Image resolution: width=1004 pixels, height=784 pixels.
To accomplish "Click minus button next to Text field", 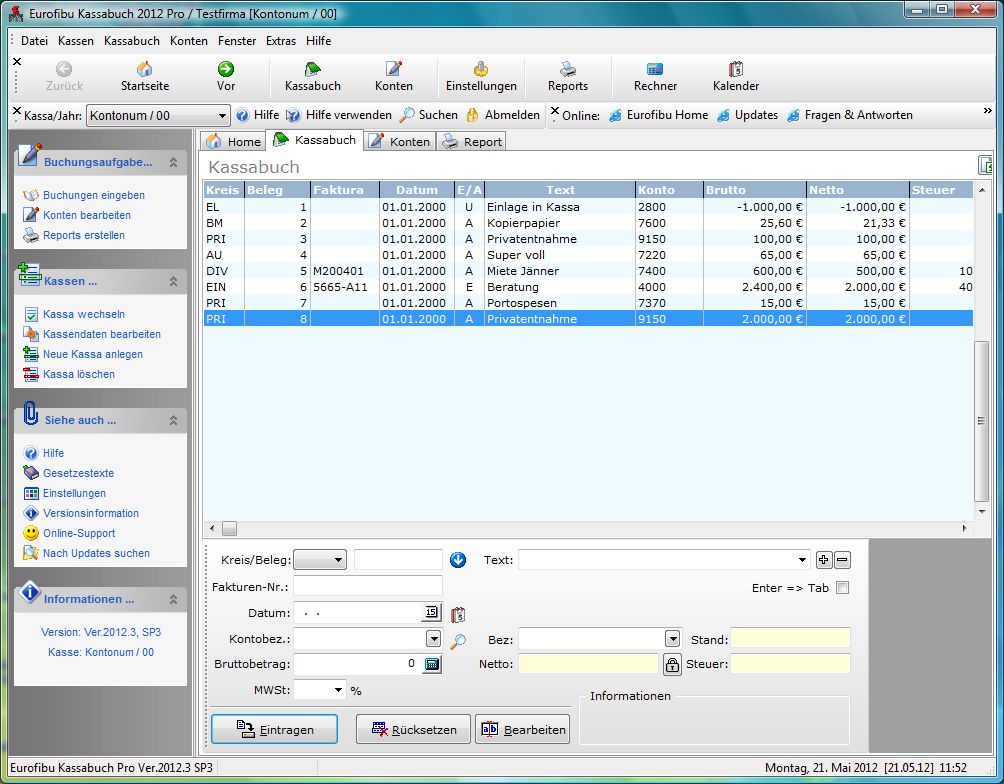I will (x=843, y=560).
